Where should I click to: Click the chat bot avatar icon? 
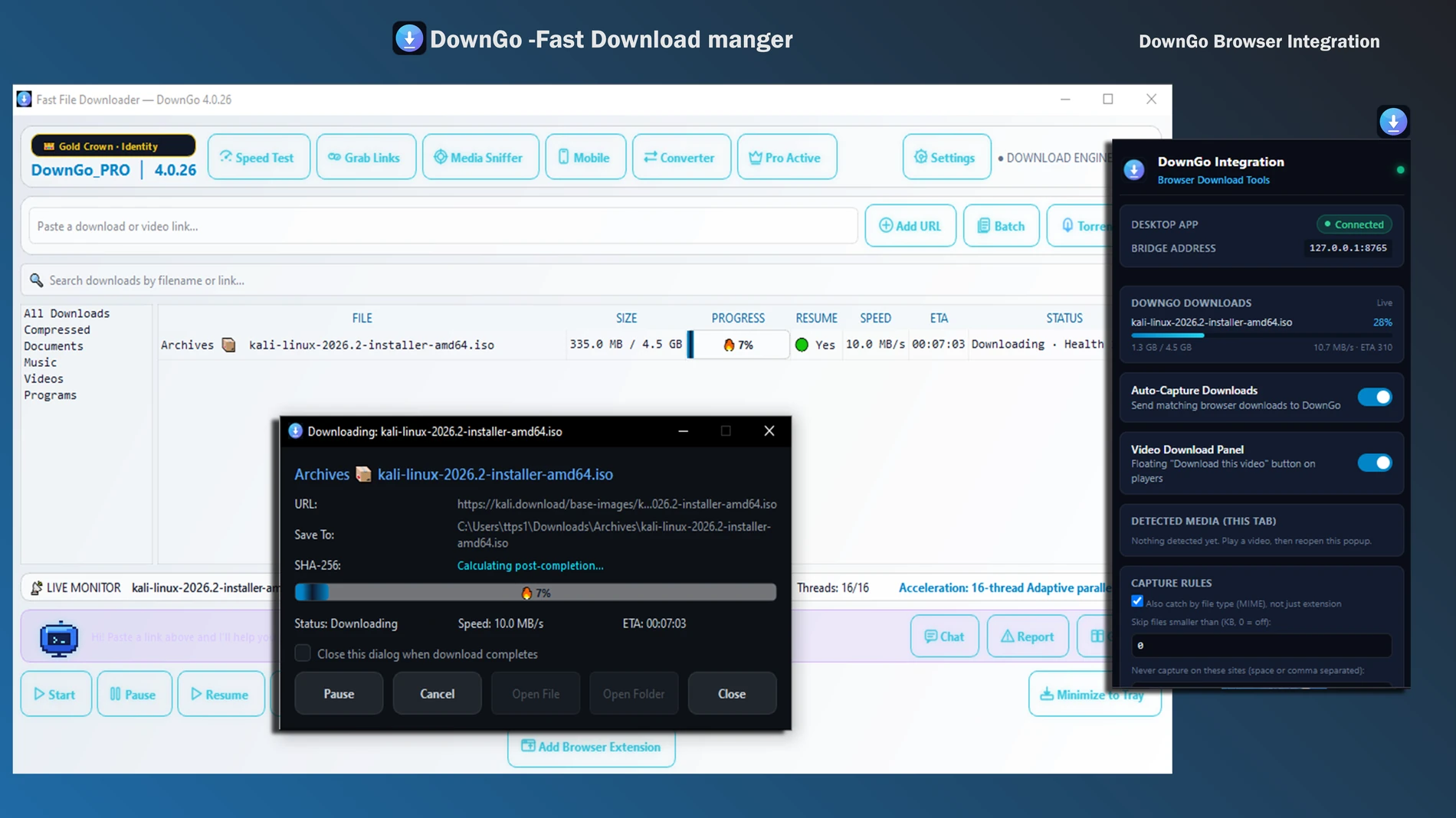pyautogui.click(x=59, y=637)
